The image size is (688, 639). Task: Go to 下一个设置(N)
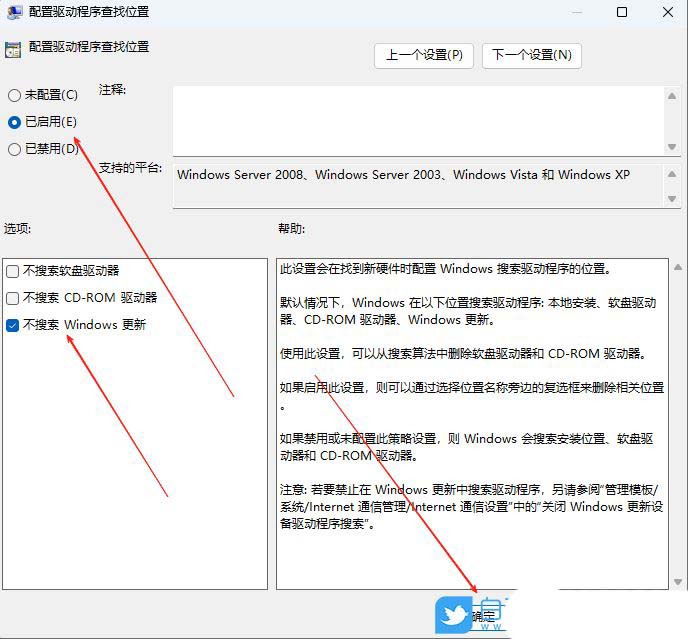click(x=532, y=55)
